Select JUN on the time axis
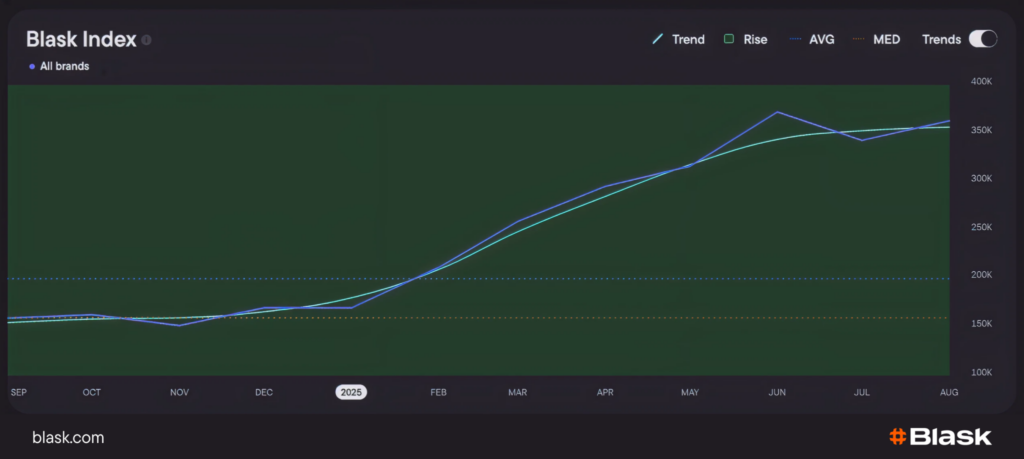This screenshot has width=1024, height=459. [x=777, y=392]
